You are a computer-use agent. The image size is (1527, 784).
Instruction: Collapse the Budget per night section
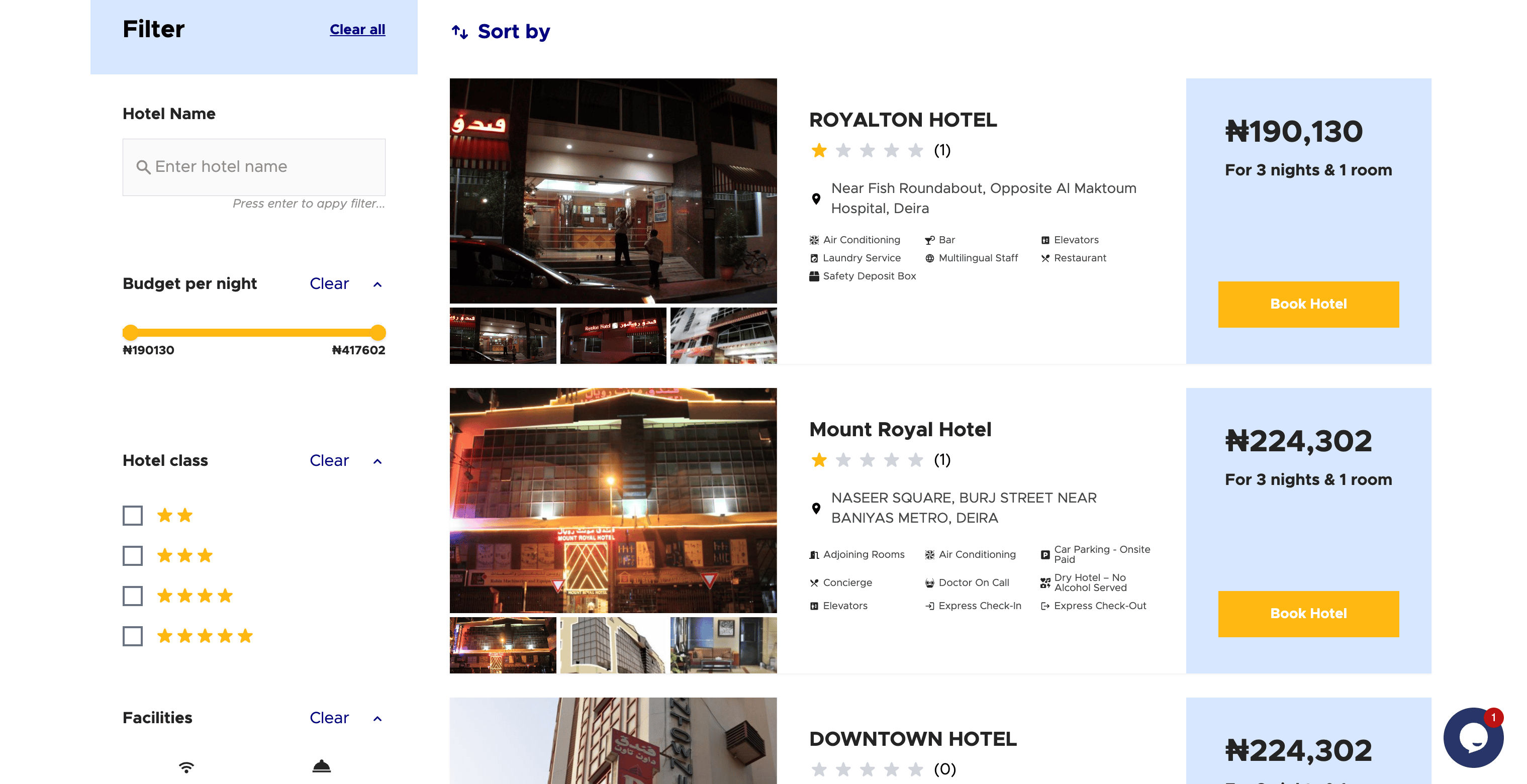click(377, 284)
